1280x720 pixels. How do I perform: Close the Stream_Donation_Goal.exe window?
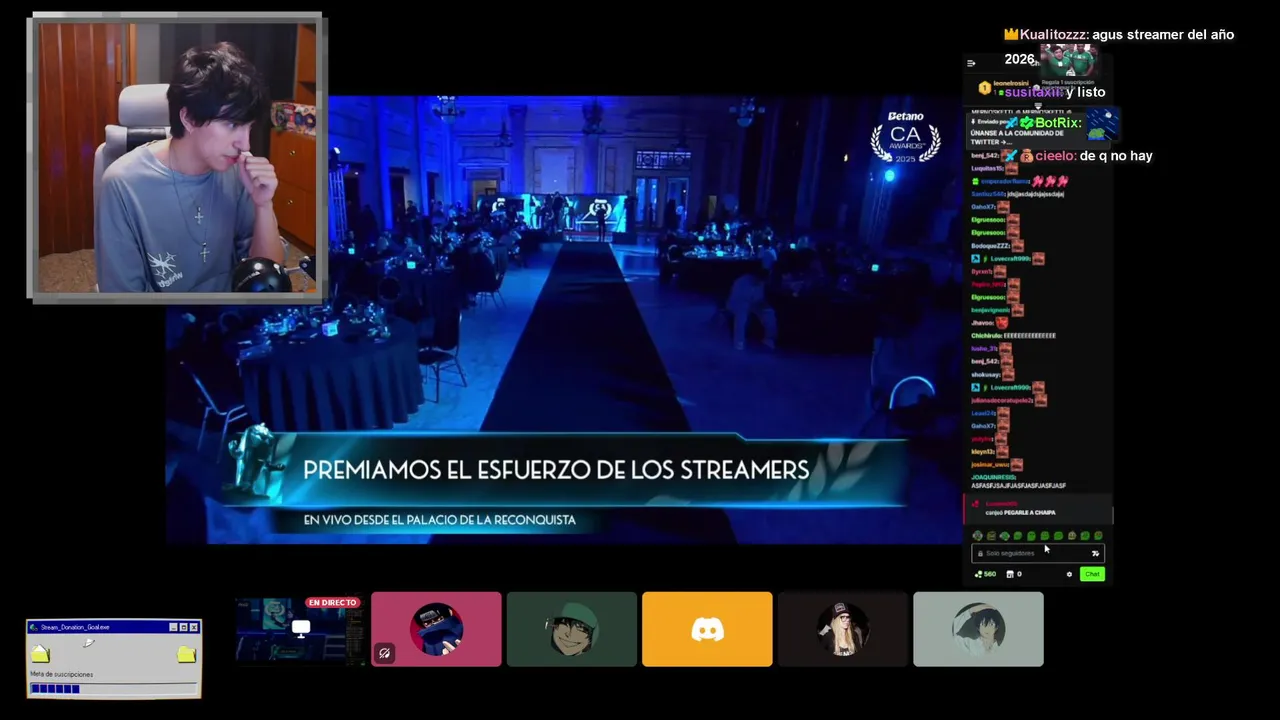pos(194,627)
